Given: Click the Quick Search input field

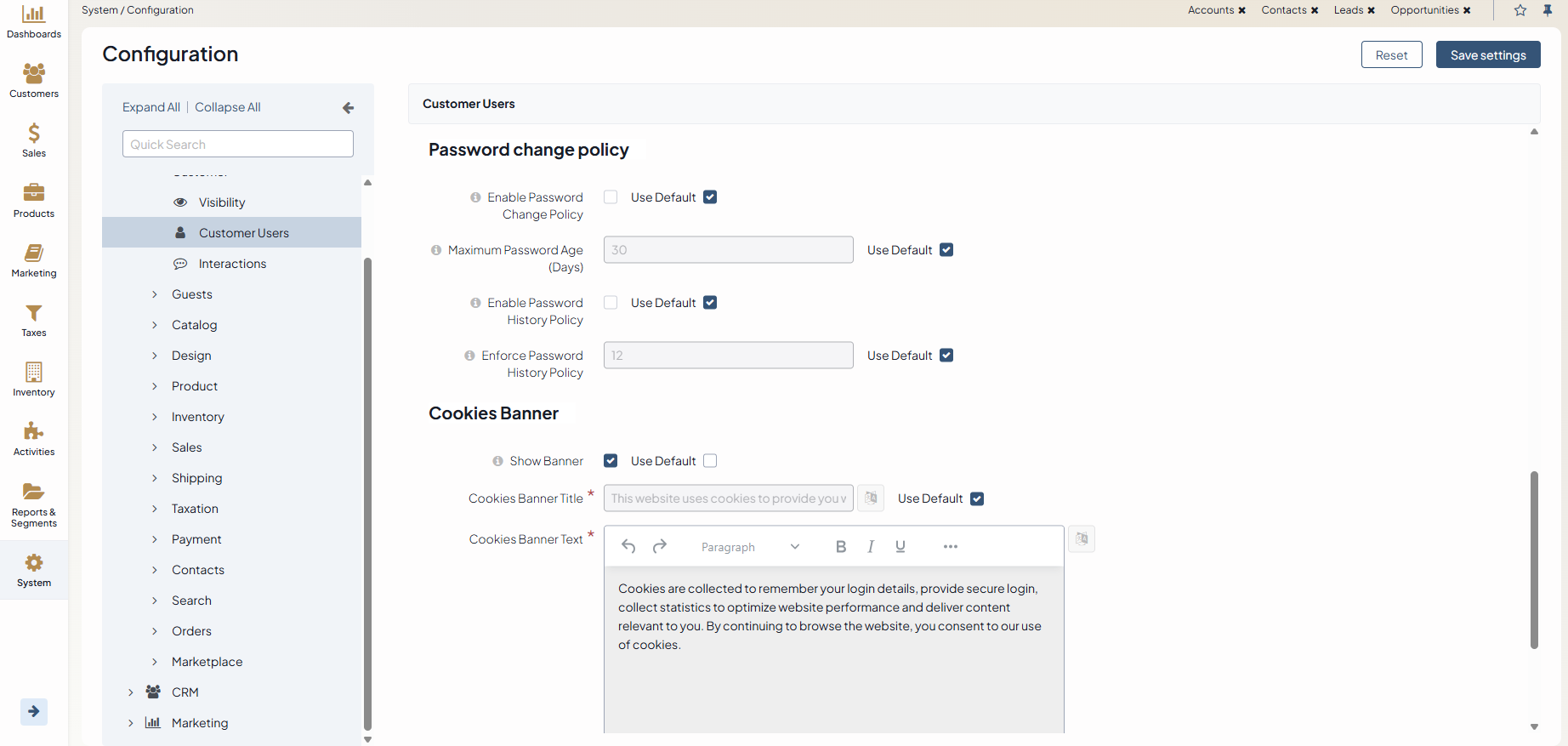Looking at the screenshot, I should tap(238, 145).
